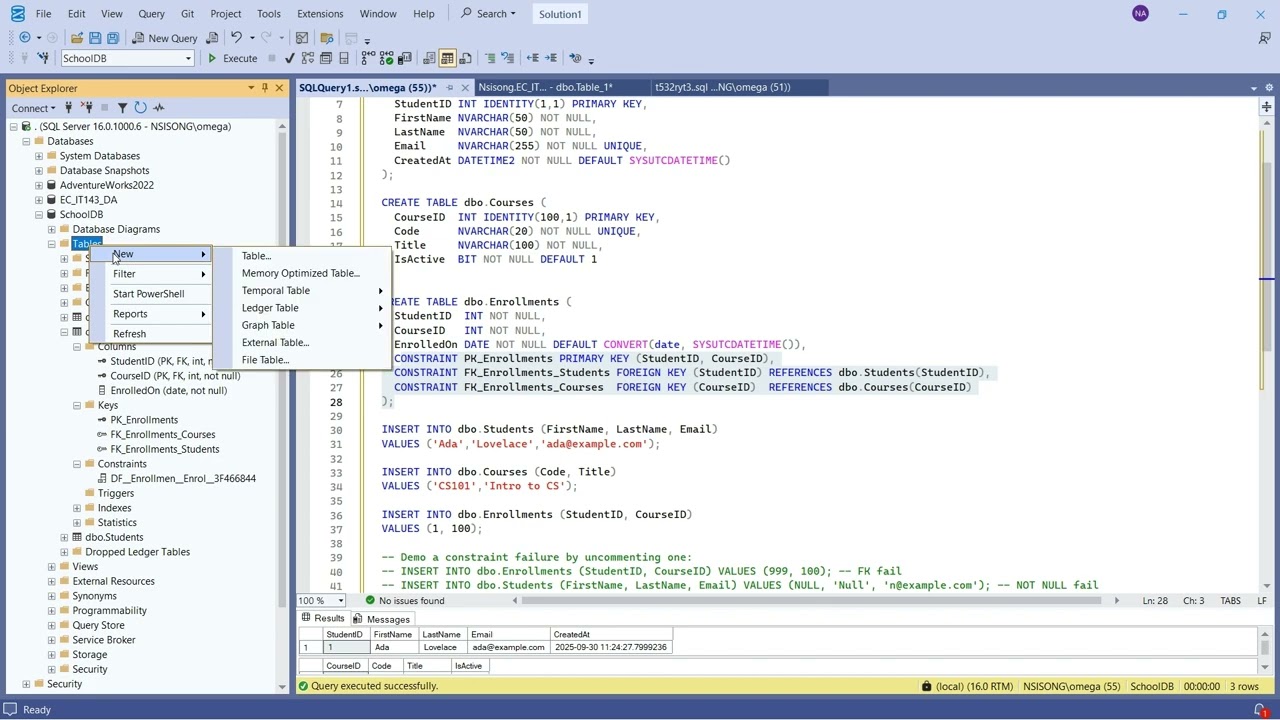Choose Memory Optimized Table... option
1280x720 pixels.
(300, 273)
